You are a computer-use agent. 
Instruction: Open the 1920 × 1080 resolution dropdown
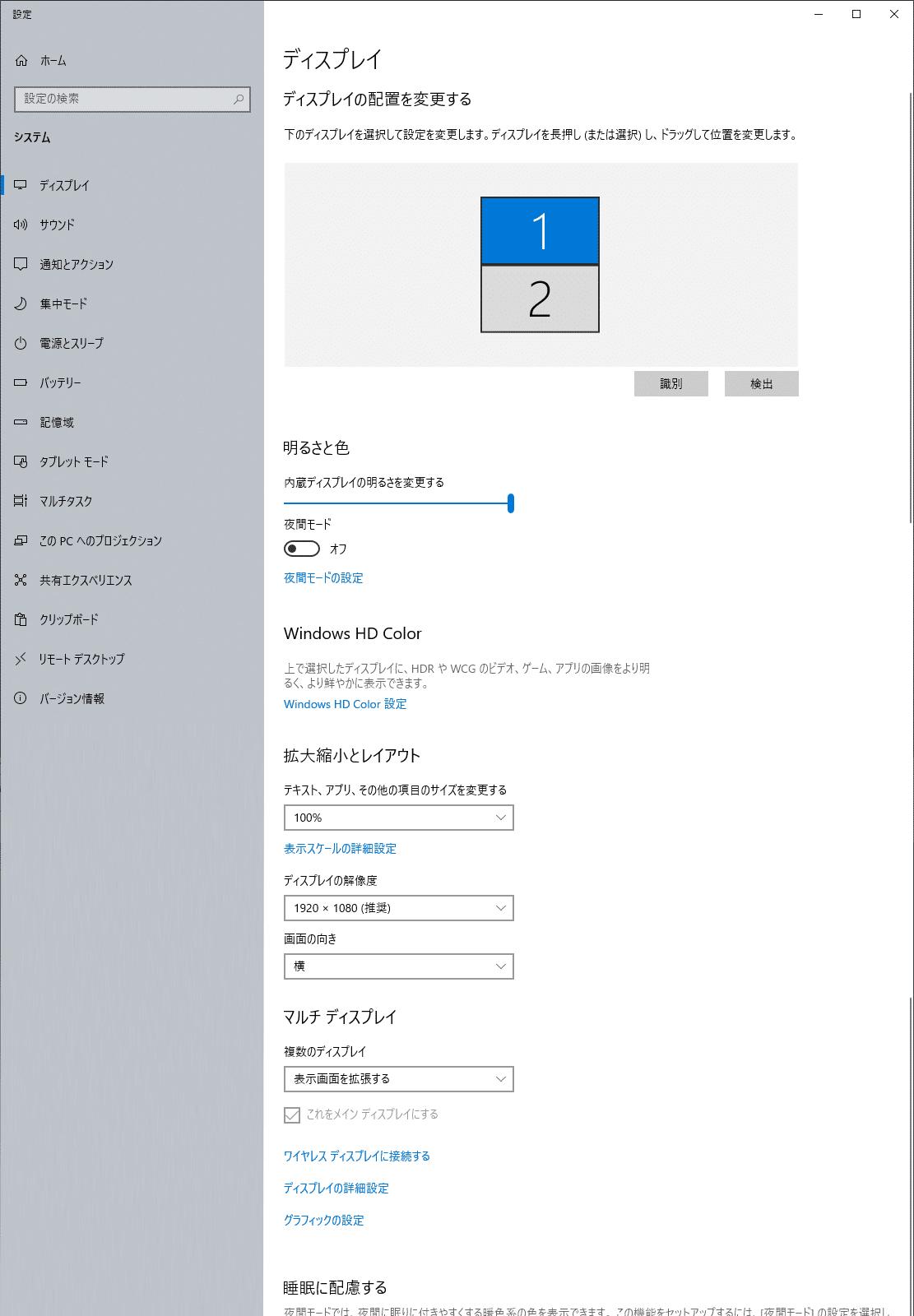399,908
